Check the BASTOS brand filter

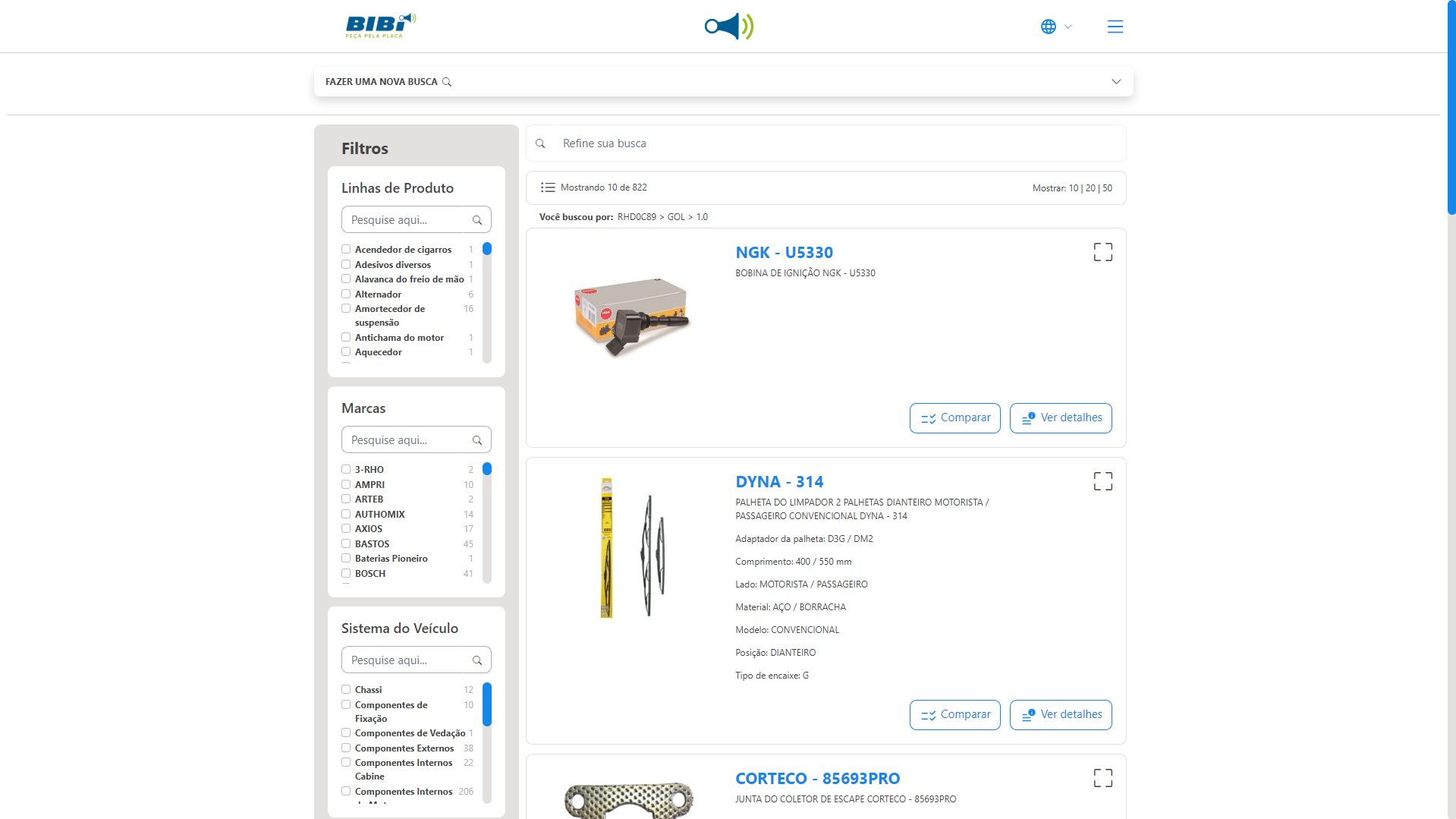pos(346,543)
